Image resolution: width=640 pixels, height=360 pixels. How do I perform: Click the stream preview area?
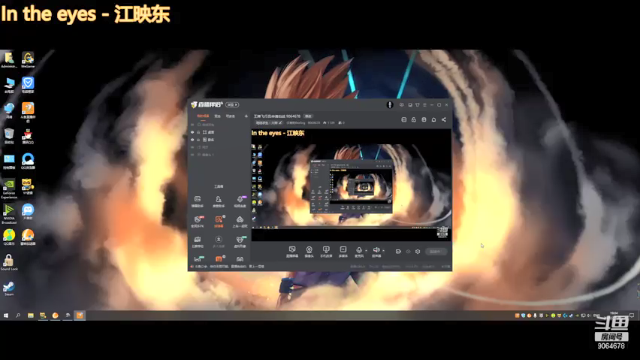(x=351, y=184)
